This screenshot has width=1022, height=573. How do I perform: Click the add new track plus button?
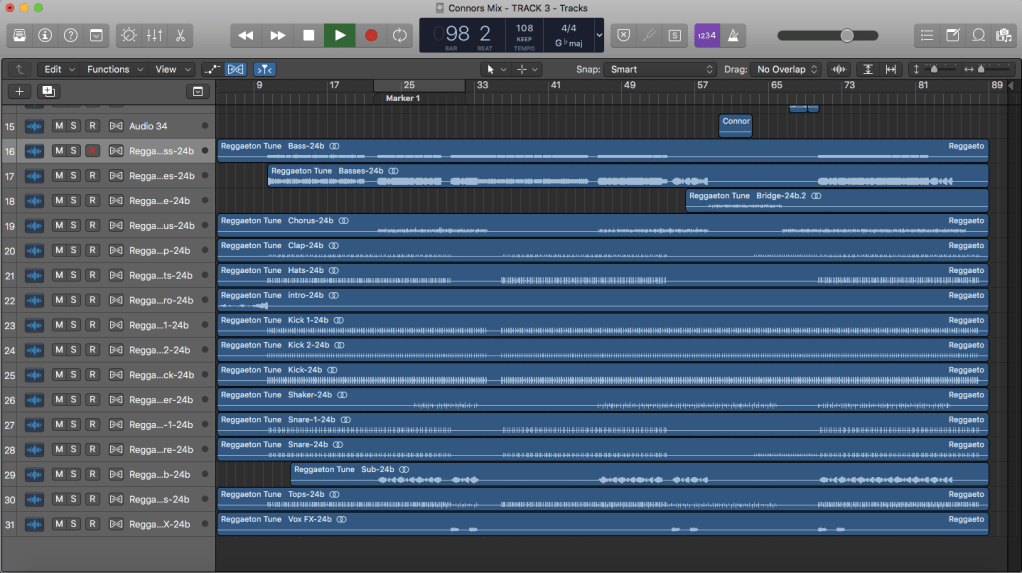tap(20, 91)
